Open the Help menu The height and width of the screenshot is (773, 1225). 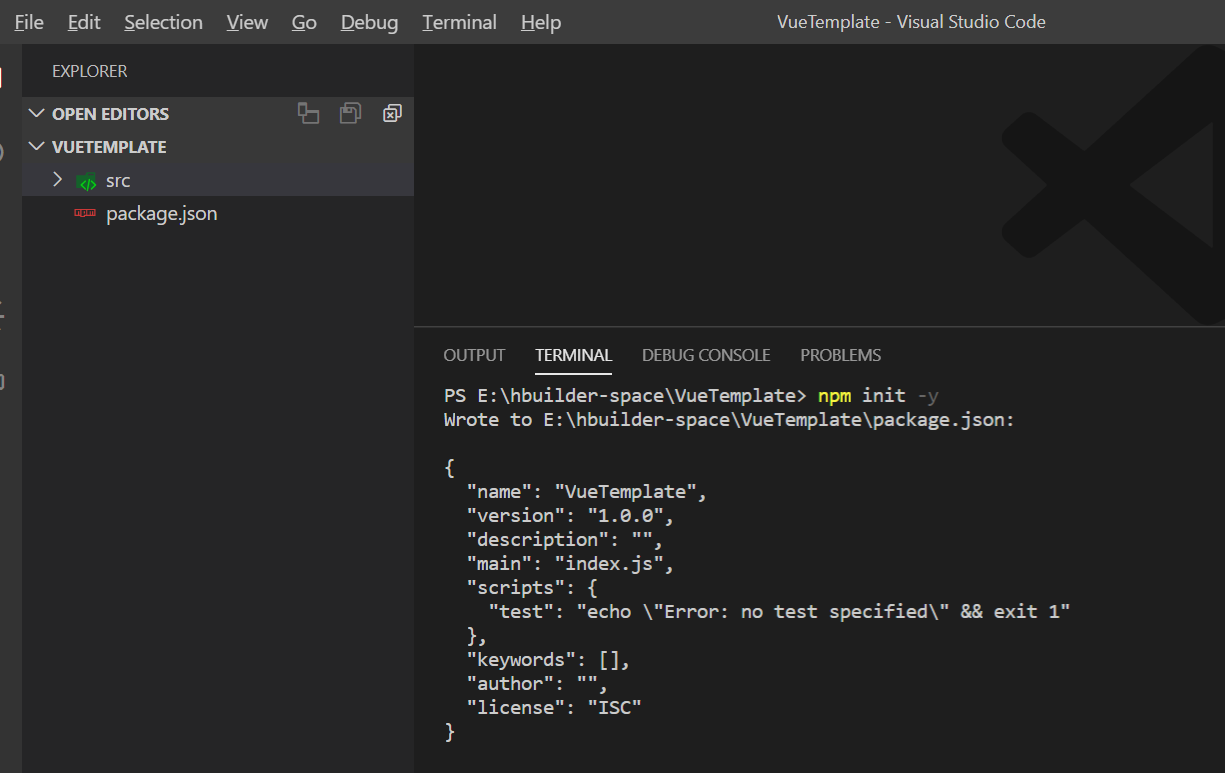point(540,22)
